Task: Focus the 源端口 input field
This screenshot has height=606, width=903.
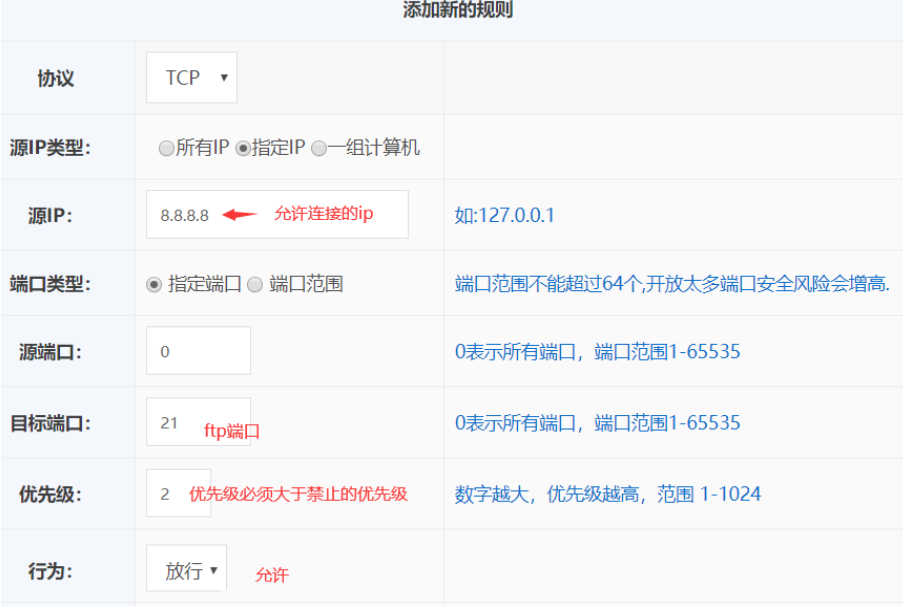Action: [198, 351]
